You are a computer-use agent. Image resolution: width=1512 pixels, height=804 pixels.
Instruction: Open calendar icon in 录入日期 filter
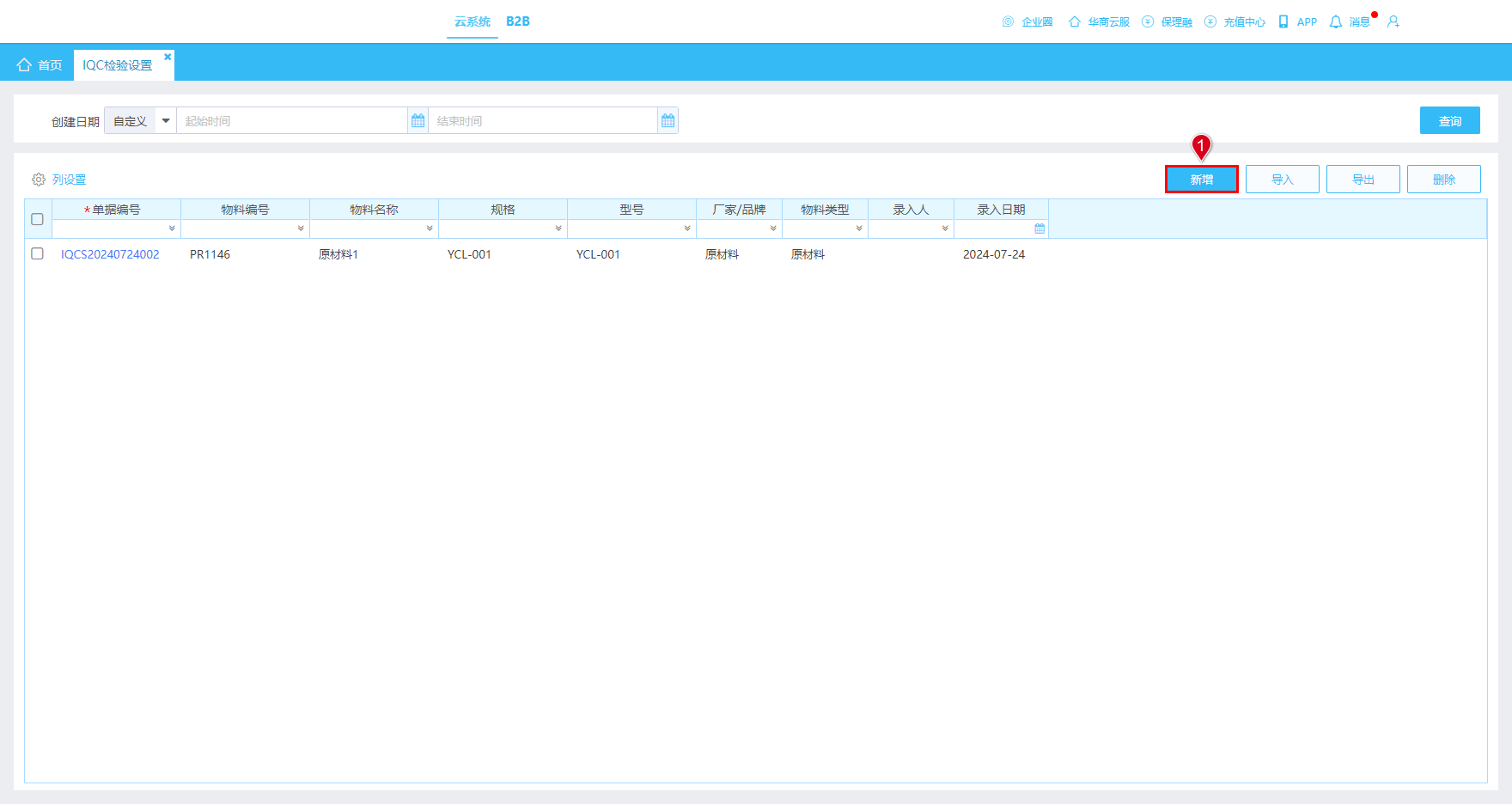click(1039, 228)
